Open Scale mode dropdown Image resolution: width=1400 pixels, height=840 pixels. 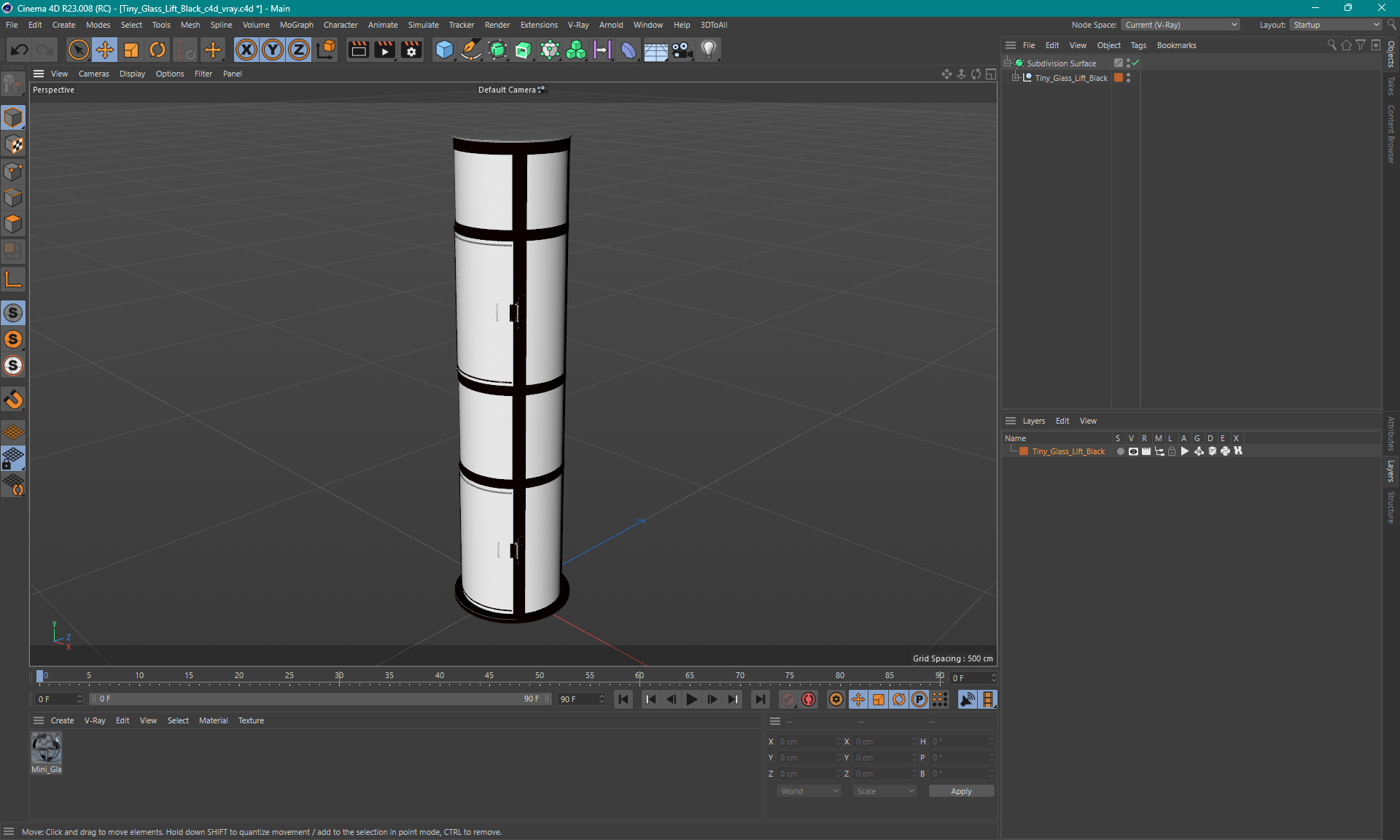[884, 791]
